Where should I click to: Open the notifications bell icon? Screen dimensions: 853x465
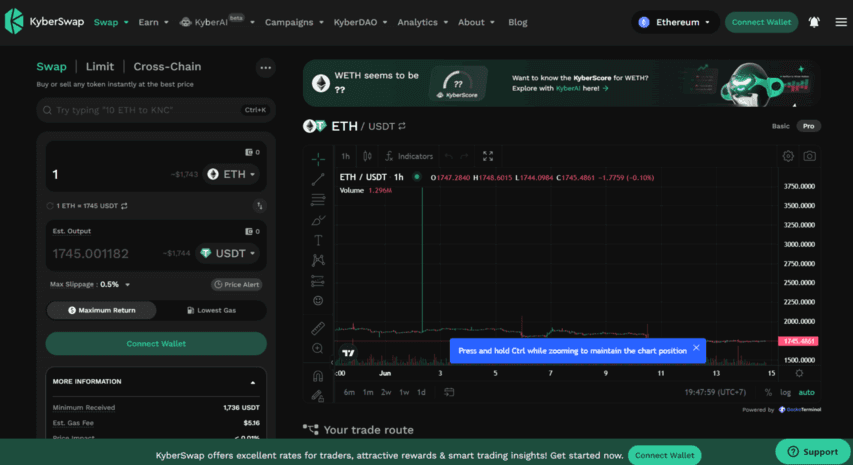click(x=814, y=22)
